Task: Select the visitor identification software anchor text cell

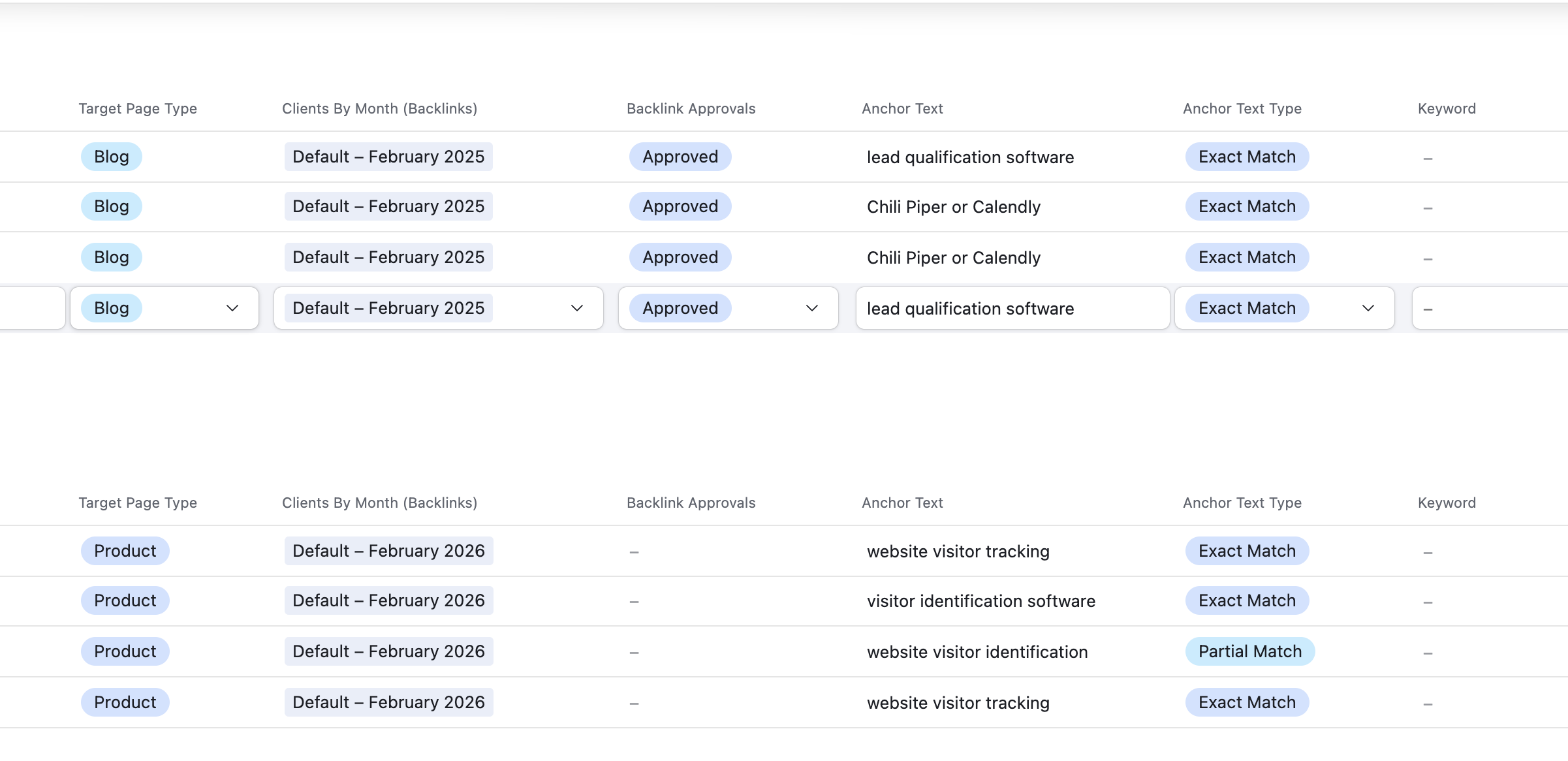Action: [x=980, y=601]
